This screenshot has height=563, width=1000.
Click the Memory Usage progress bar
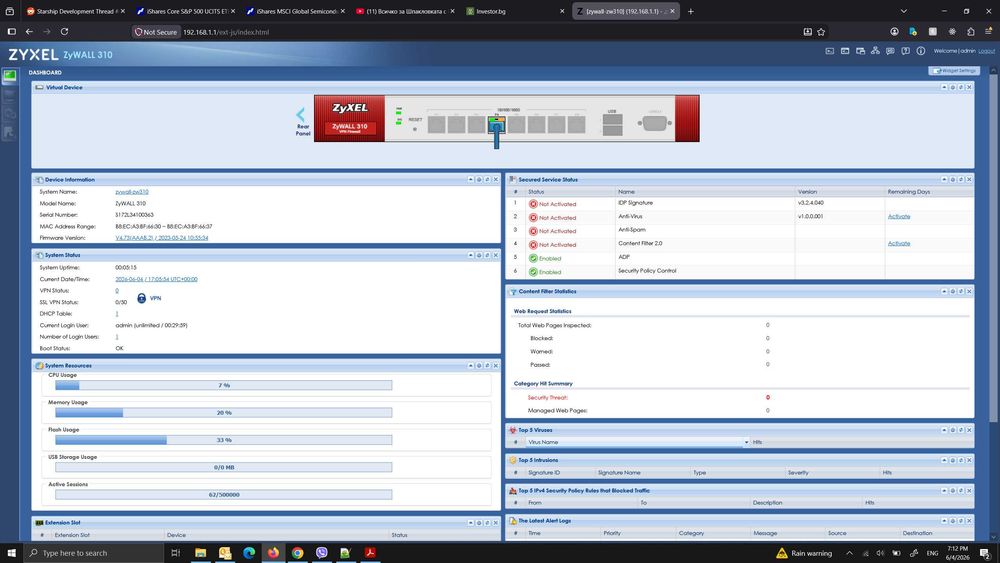pyautogui.click(x=224, y=413)
